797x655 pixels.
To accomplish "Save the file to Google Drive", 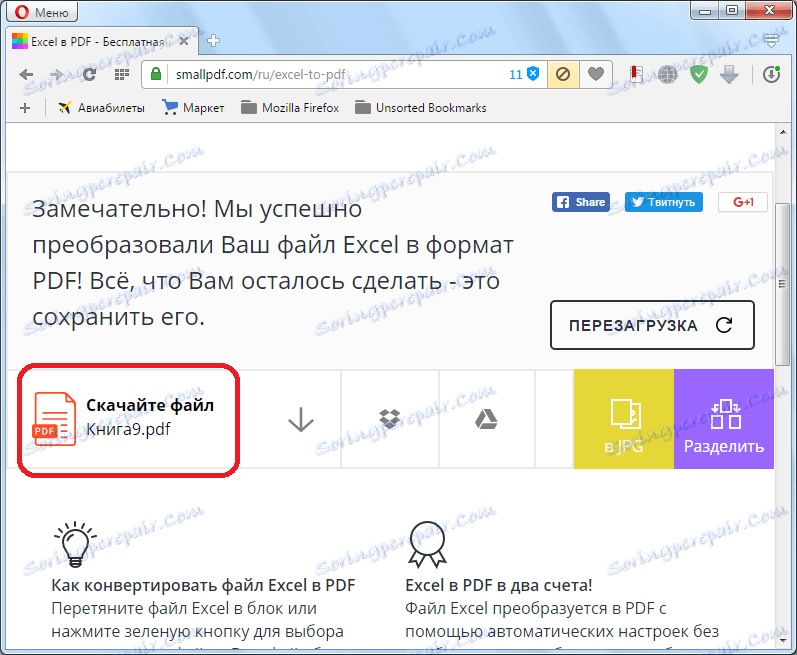I will click(x=486, y=419).
